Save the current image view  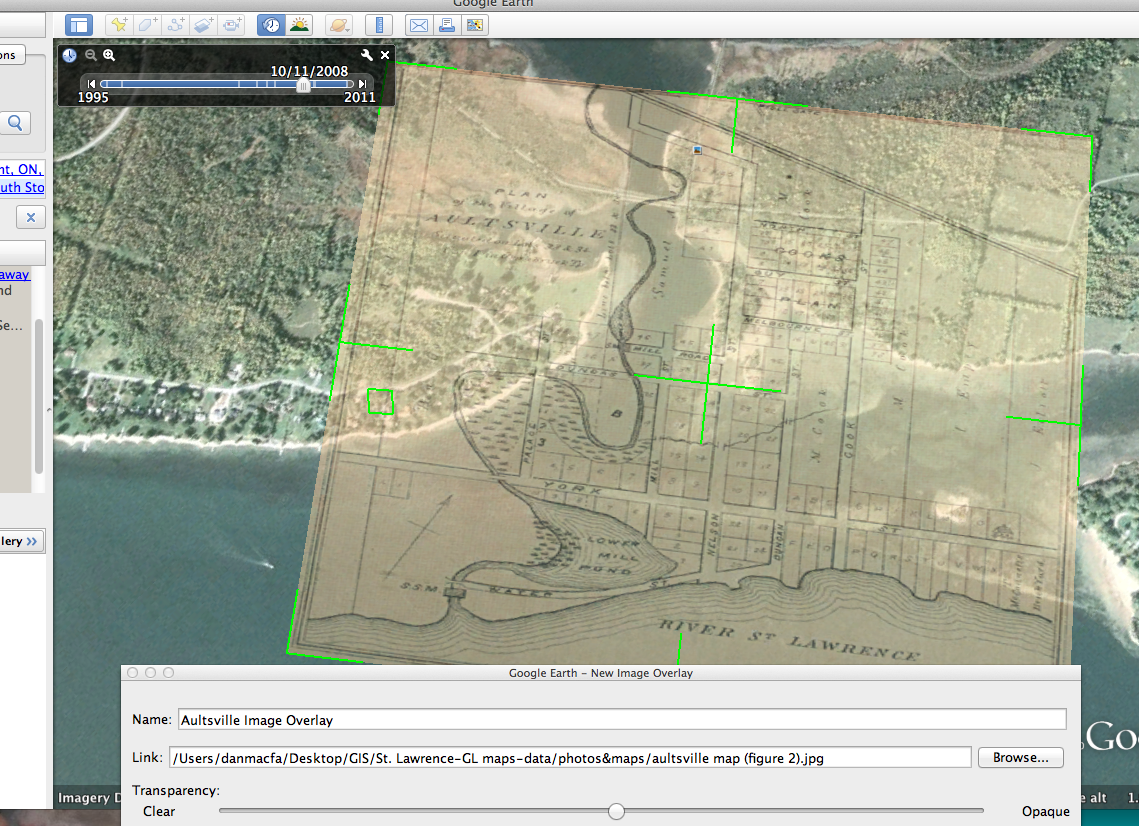tap(474, 24)
